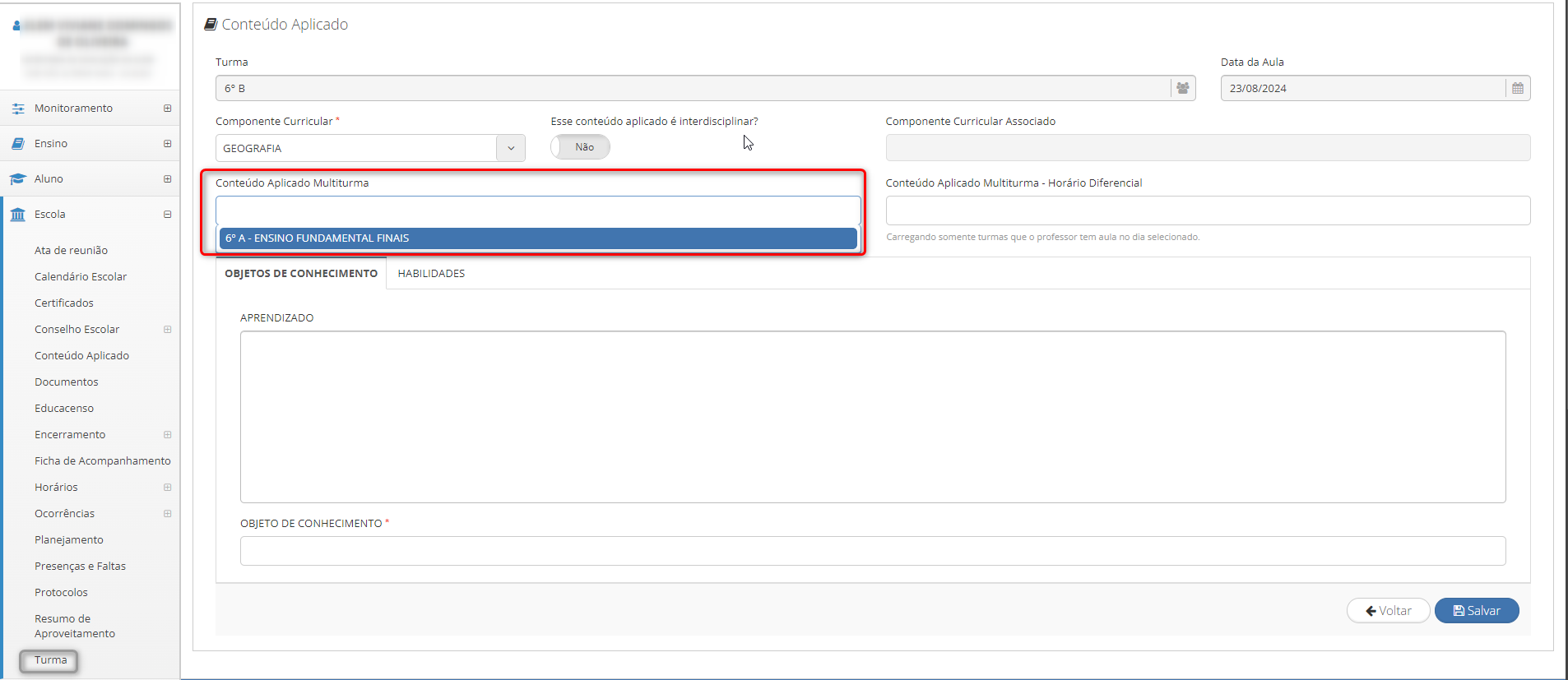Image resolution: width=1568 pixels, height=680 pixels.
Task: Click the APRENDIZADO text area
Action: 873,417
